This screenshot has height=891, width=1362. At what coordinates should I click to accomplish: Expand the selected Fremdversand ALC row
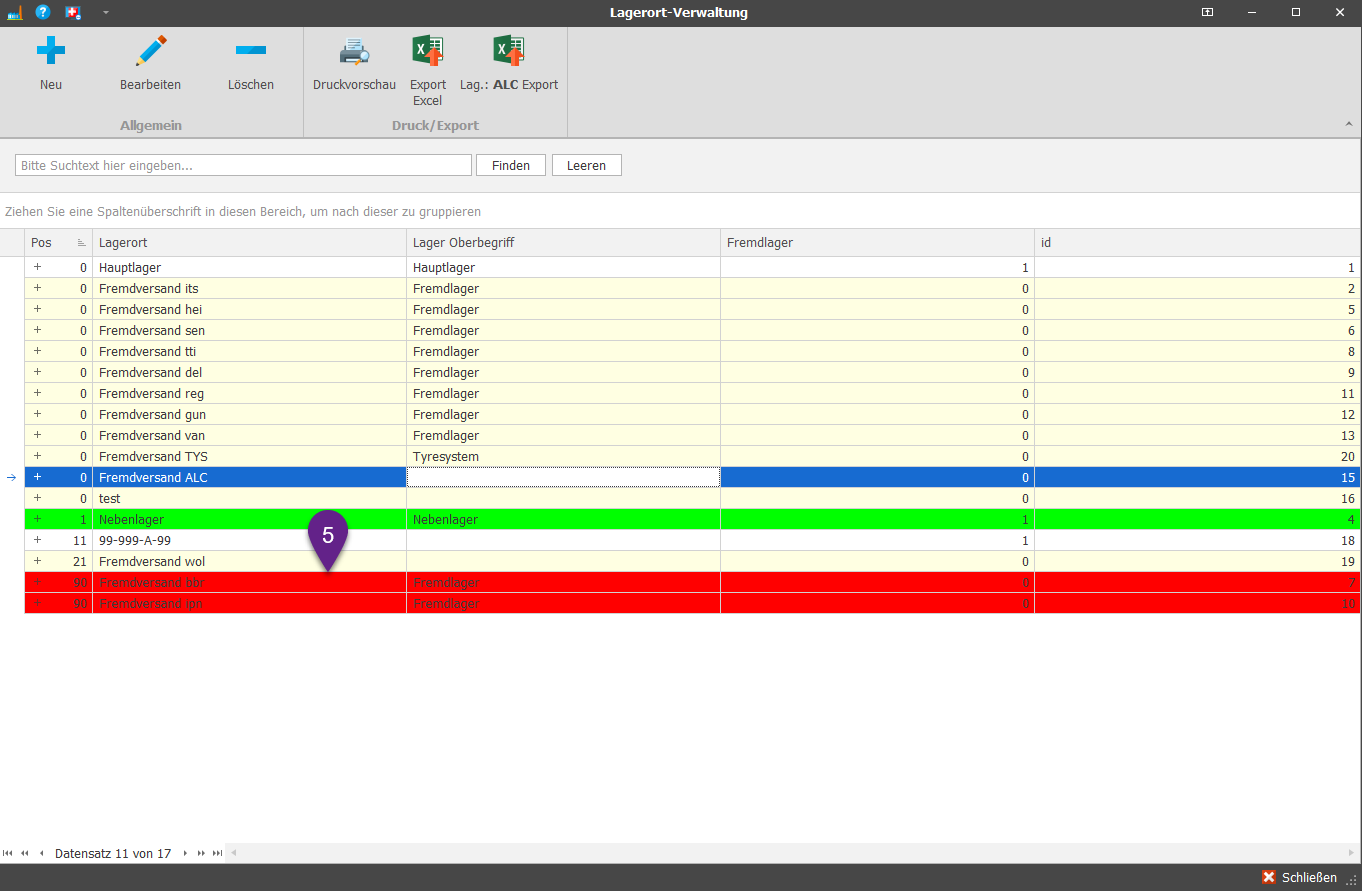(x=38, y=477)
